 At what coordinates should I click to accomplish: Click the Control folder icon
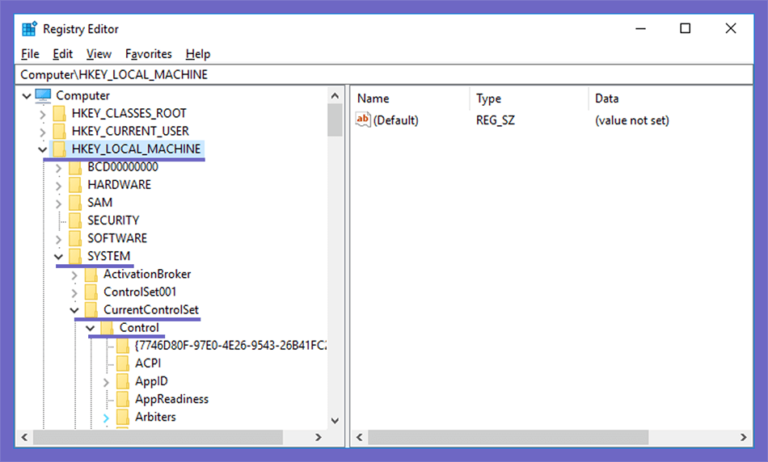[x=107, y=328]
